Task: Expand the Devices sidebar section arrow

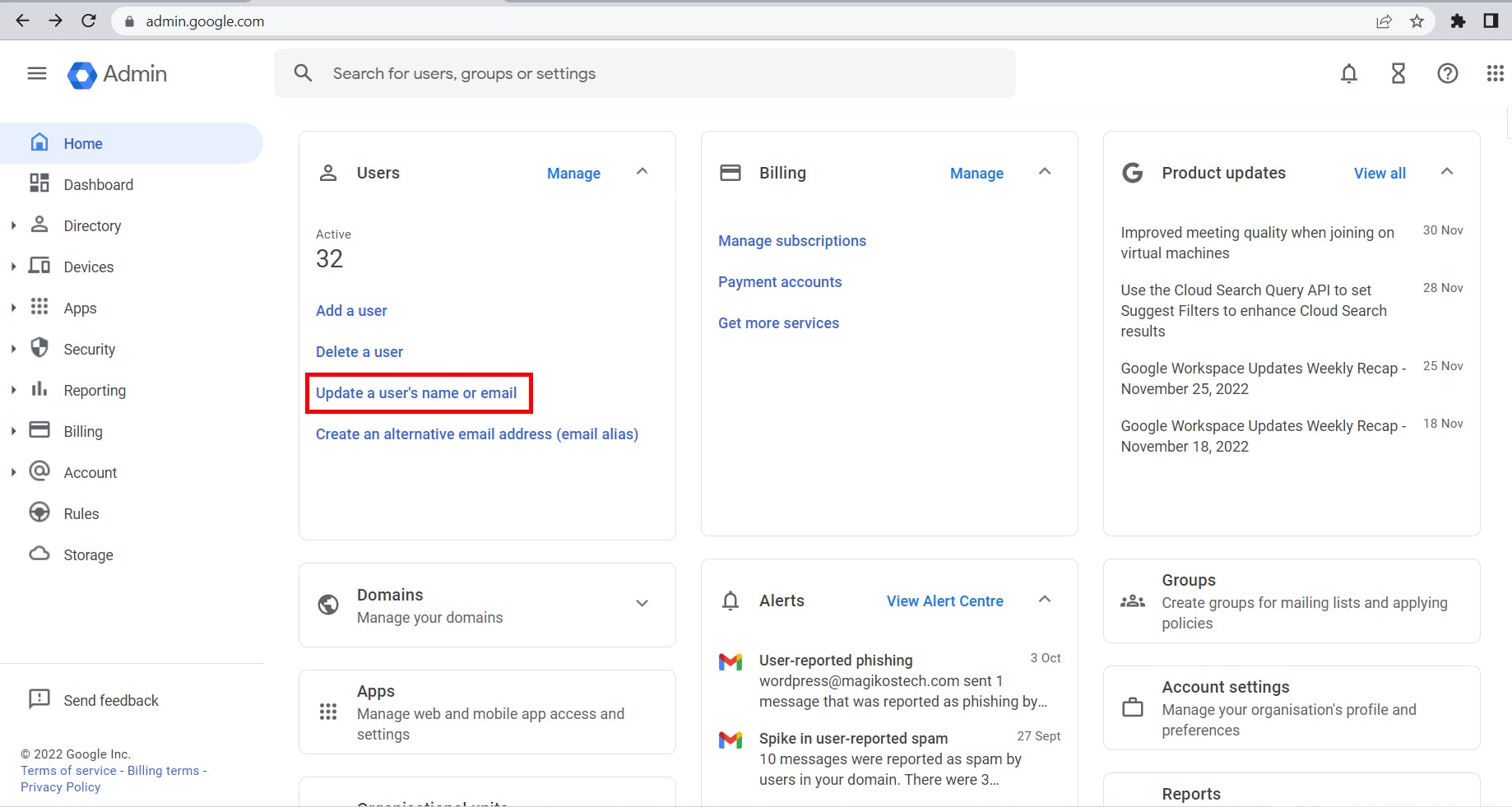Action: [x=13, y=266]
